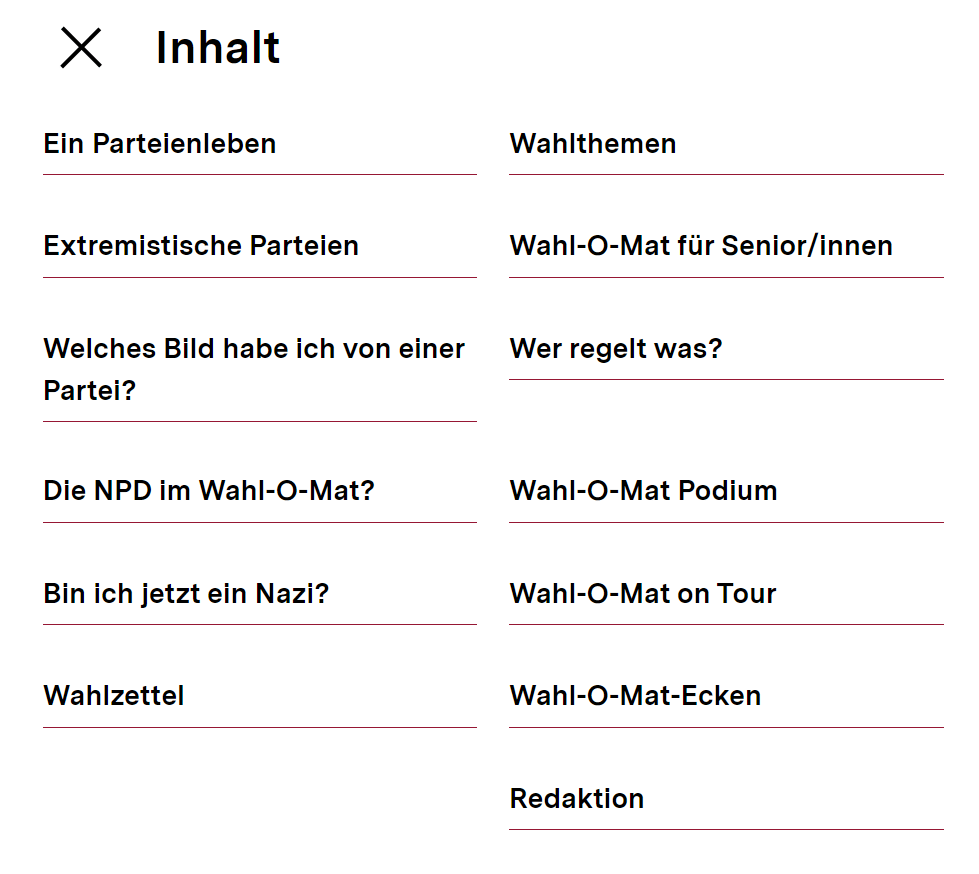
Task: Click the Extremistische Parteien contents link
Action: [201, 246]
